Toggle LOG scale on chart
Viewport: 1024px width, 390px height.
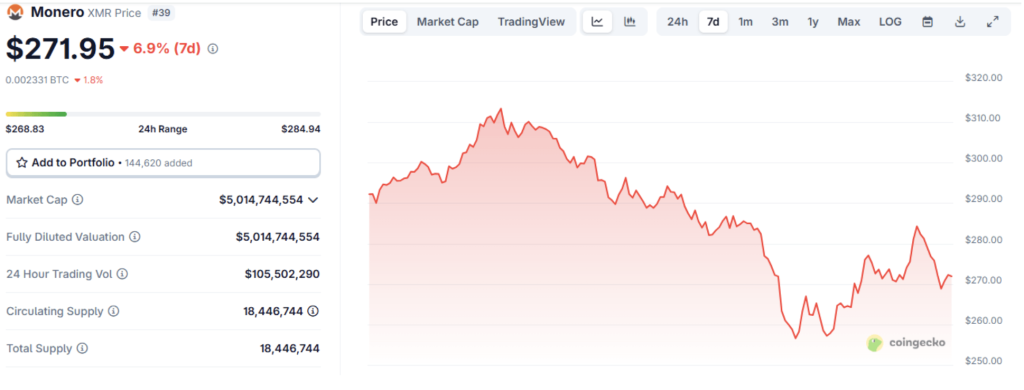[x=890, y=22]
